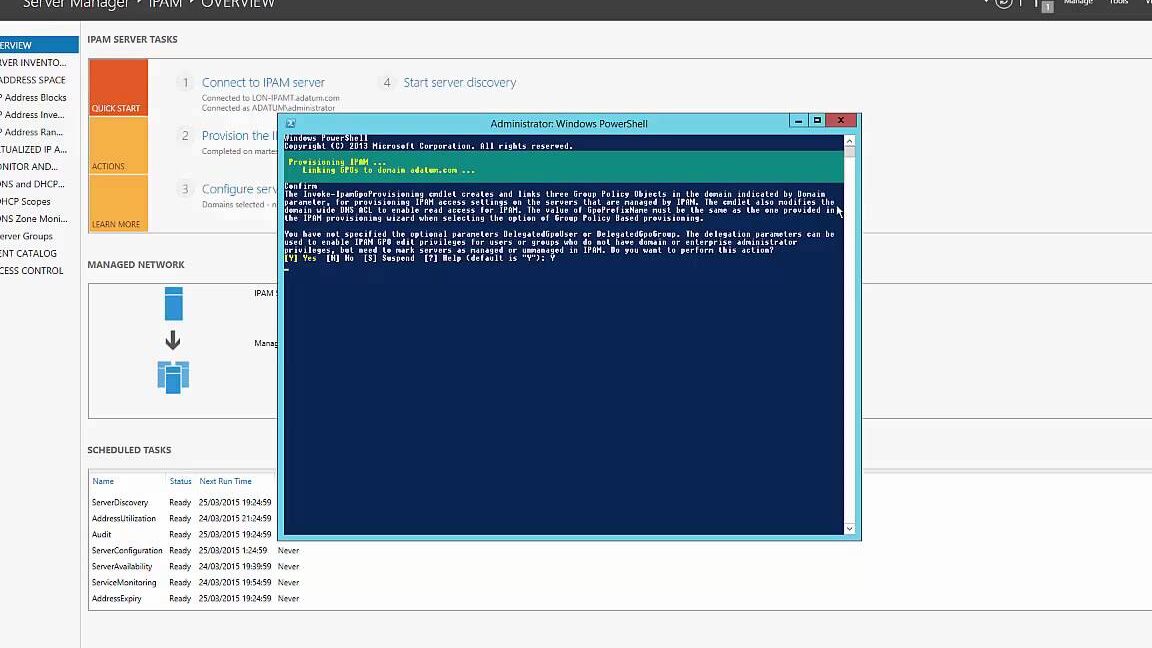Click the refresh icon on the Server Manager bar
Viewport: 1152px width, 648px height.
tap(1004, 3)
